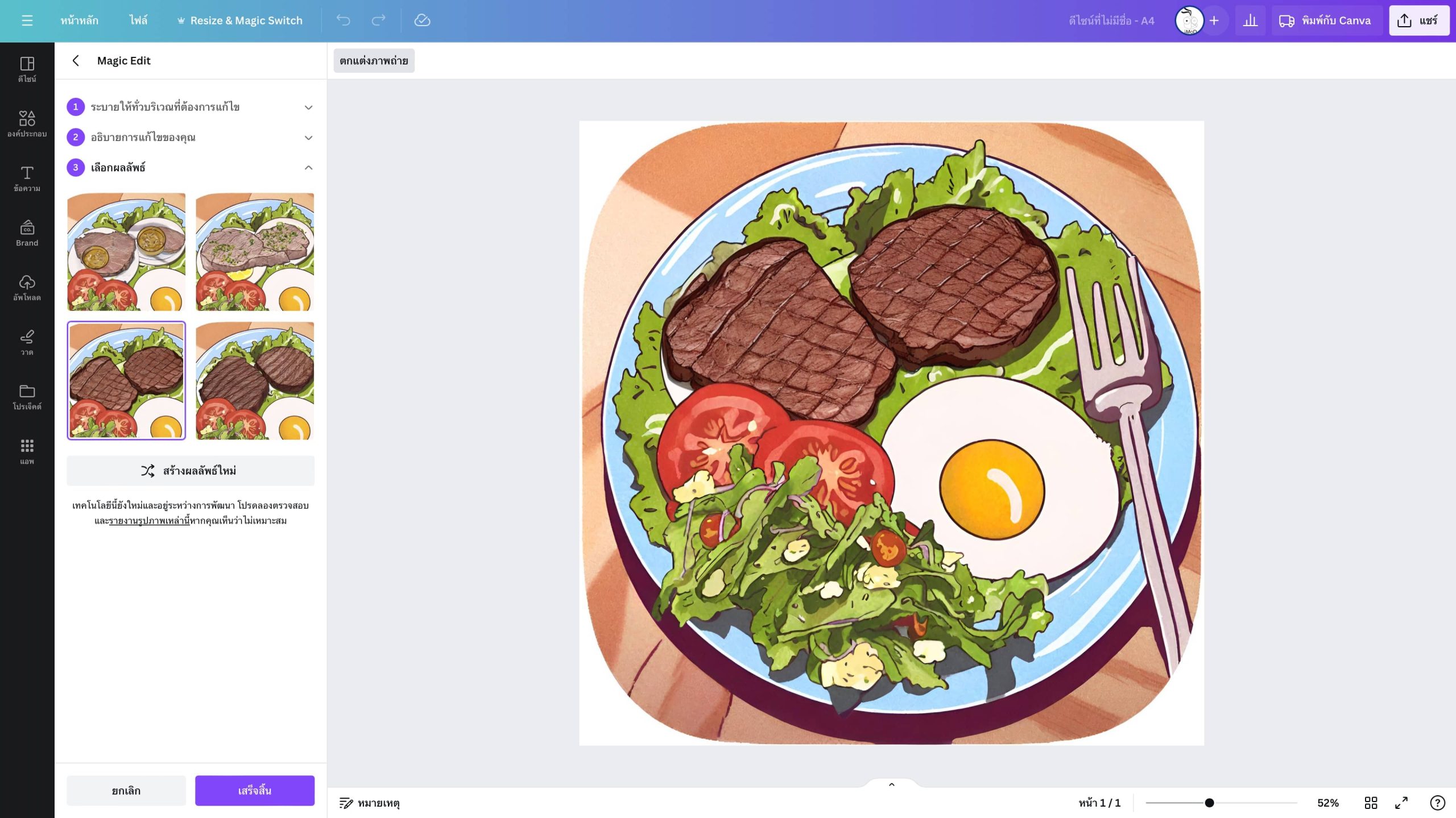
Task: Click the undo arrow icon
Action: [343, 20]
